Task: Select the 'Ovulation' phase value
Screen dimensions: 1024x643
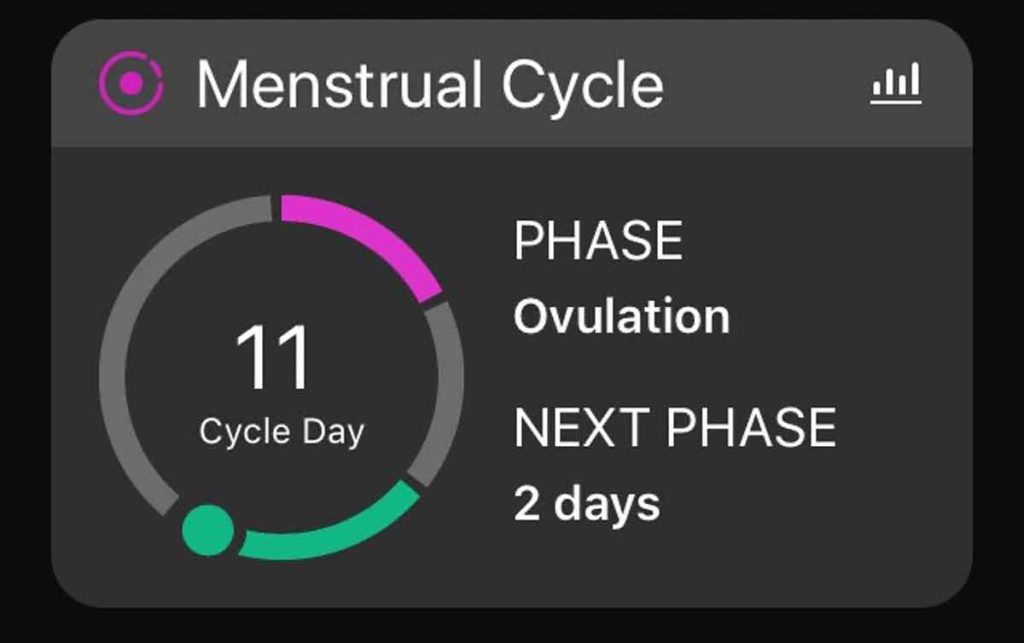Action: (621, 317)
